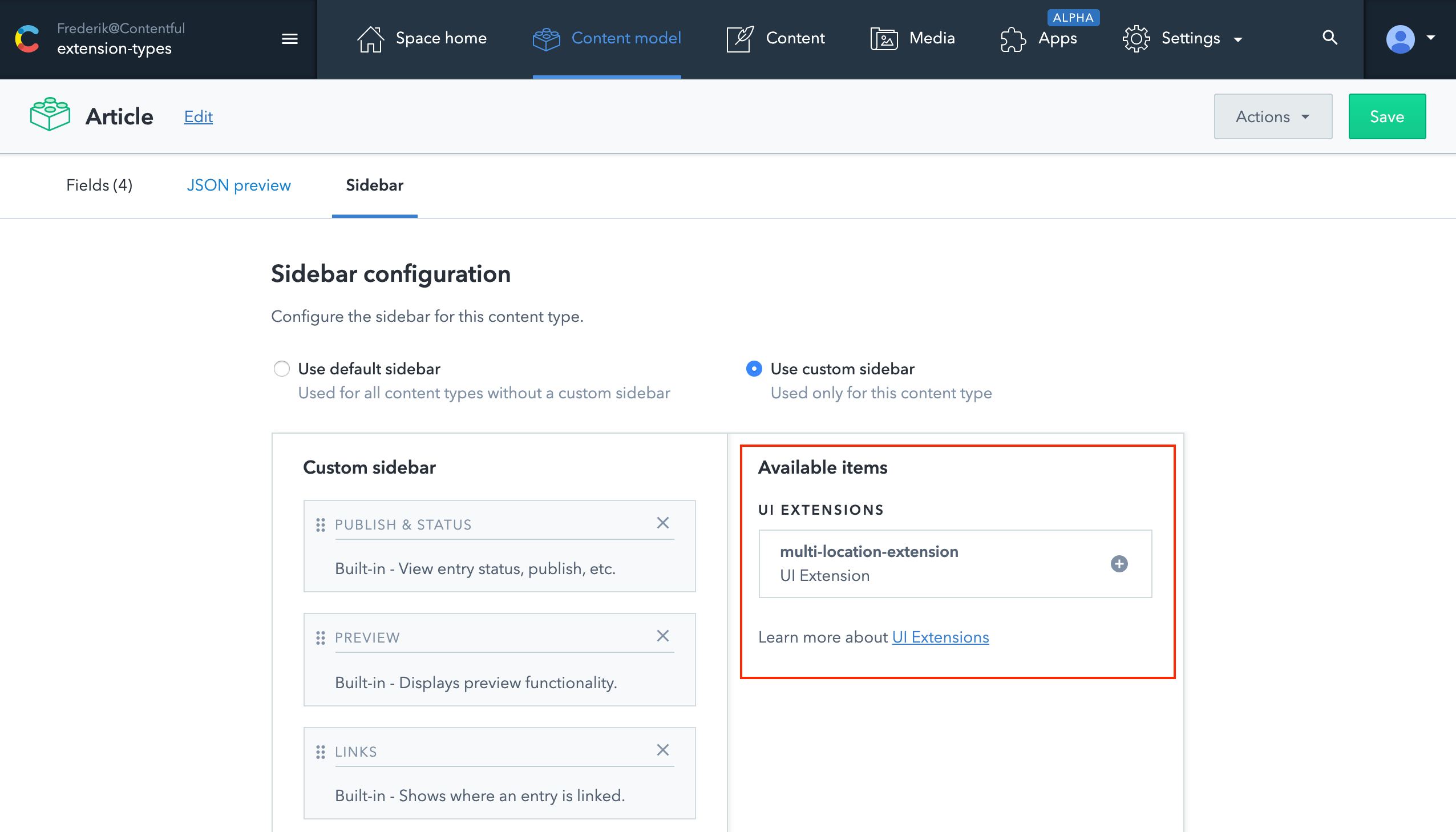
Task: Open the Actions dropdown
Action: pos(1273,116)
